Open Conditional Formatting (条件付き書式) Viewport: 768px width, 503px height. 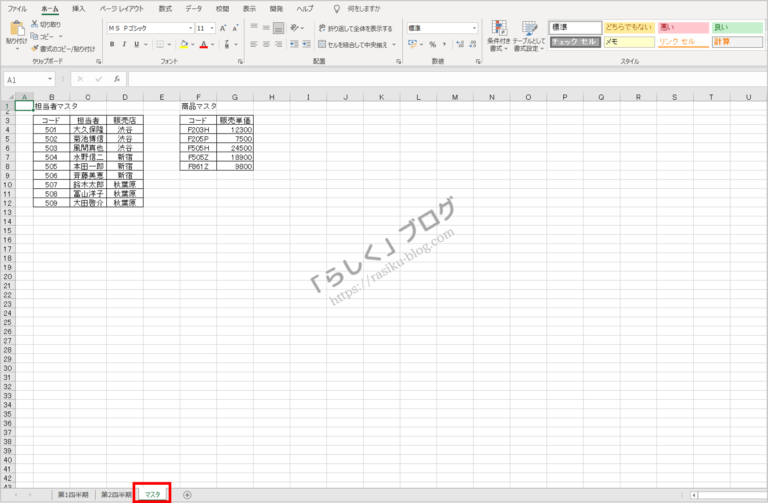pyautogui.click(x=499, y=36)
